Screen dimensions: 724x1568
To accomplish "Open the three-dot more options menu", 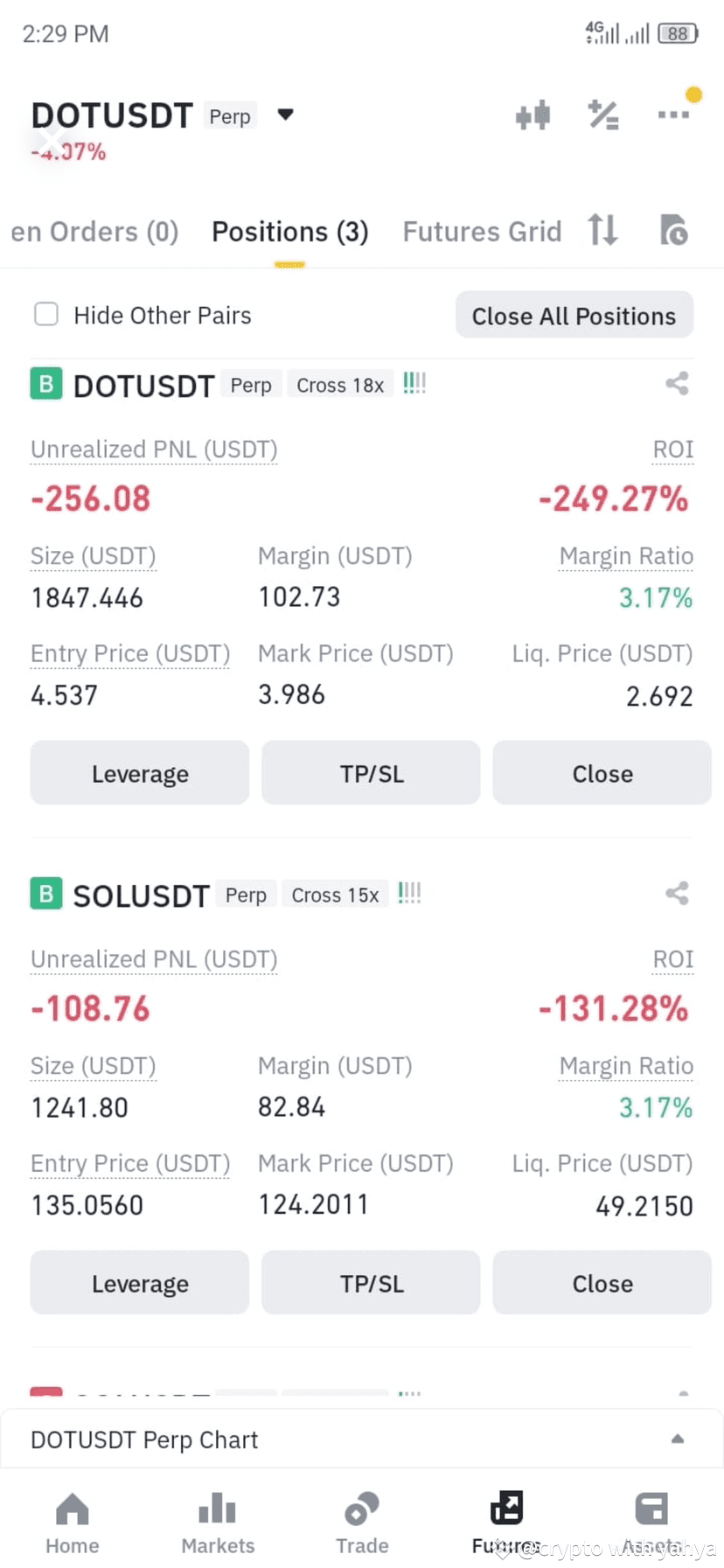I will coord(673,115).
